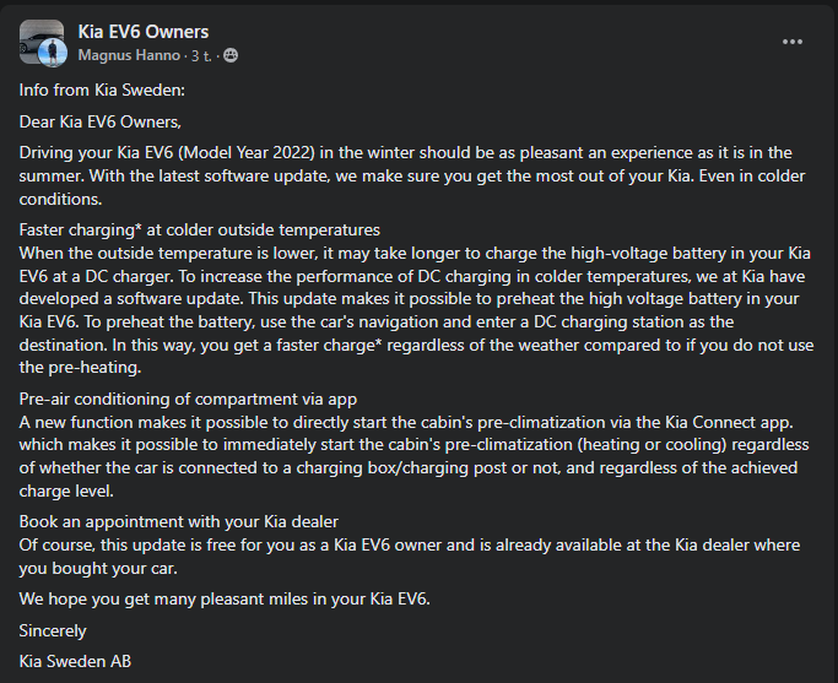Click the 'Pre-air conditioning of compartment via app' heading
The image size is (838, 683).
click(188, 399)
